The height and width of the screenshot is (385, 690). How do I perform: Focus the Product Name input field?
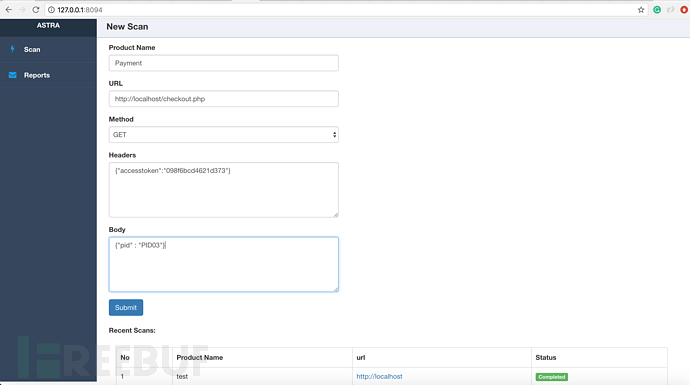tap(224, 63)
